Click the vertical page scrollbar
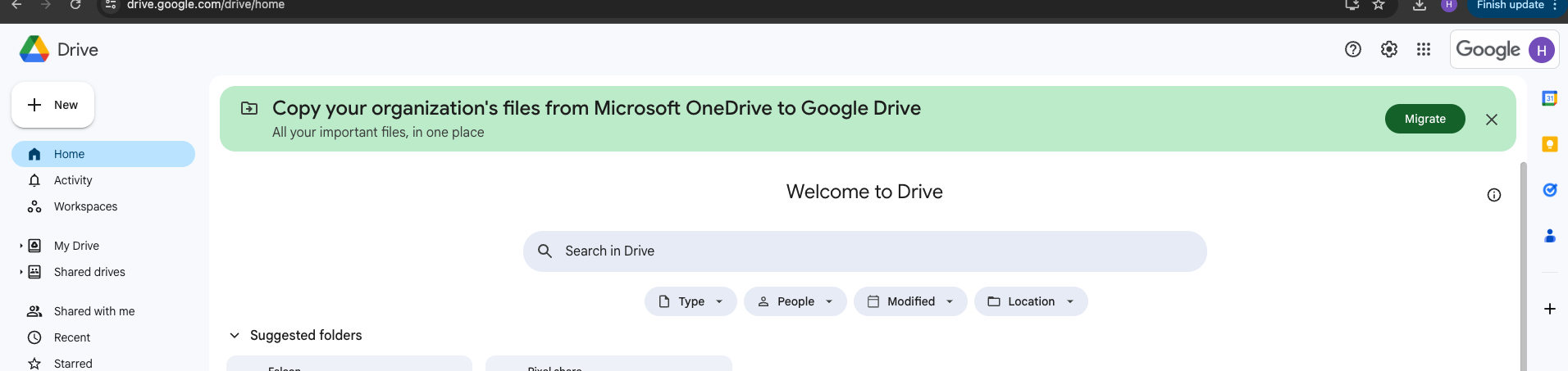Screen dimensions: 1568x371 coord(1524,266)
